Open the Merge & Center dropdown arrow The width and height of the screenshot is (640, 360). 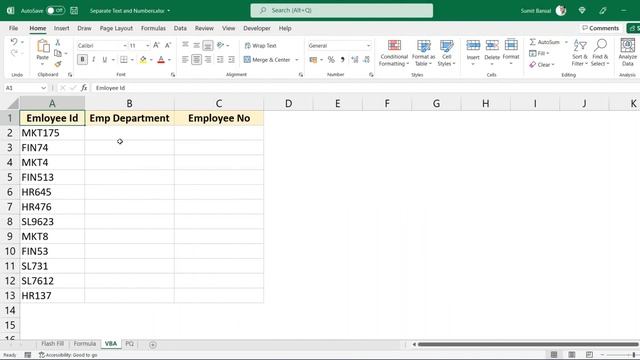click(297, 60)
